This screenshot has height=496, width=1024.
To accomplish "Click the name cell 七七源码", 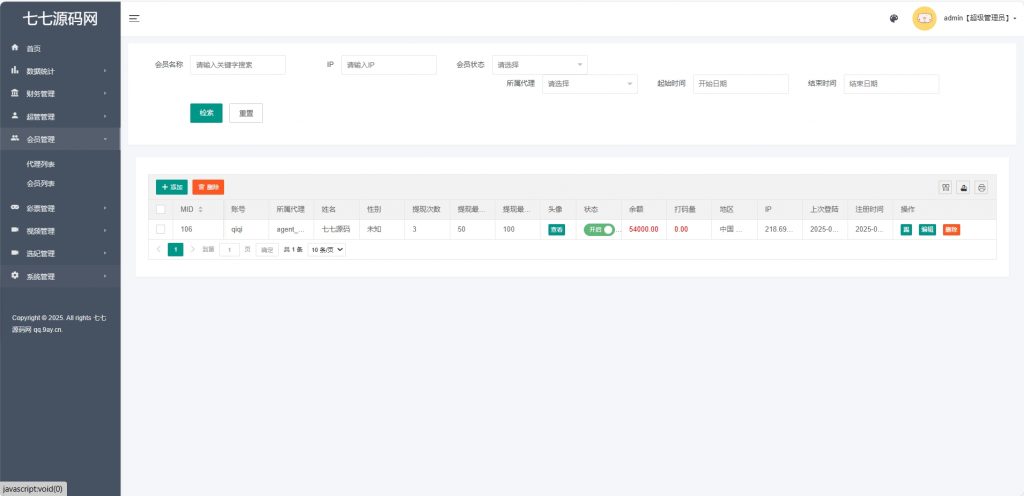I will (x=336, y=230).
